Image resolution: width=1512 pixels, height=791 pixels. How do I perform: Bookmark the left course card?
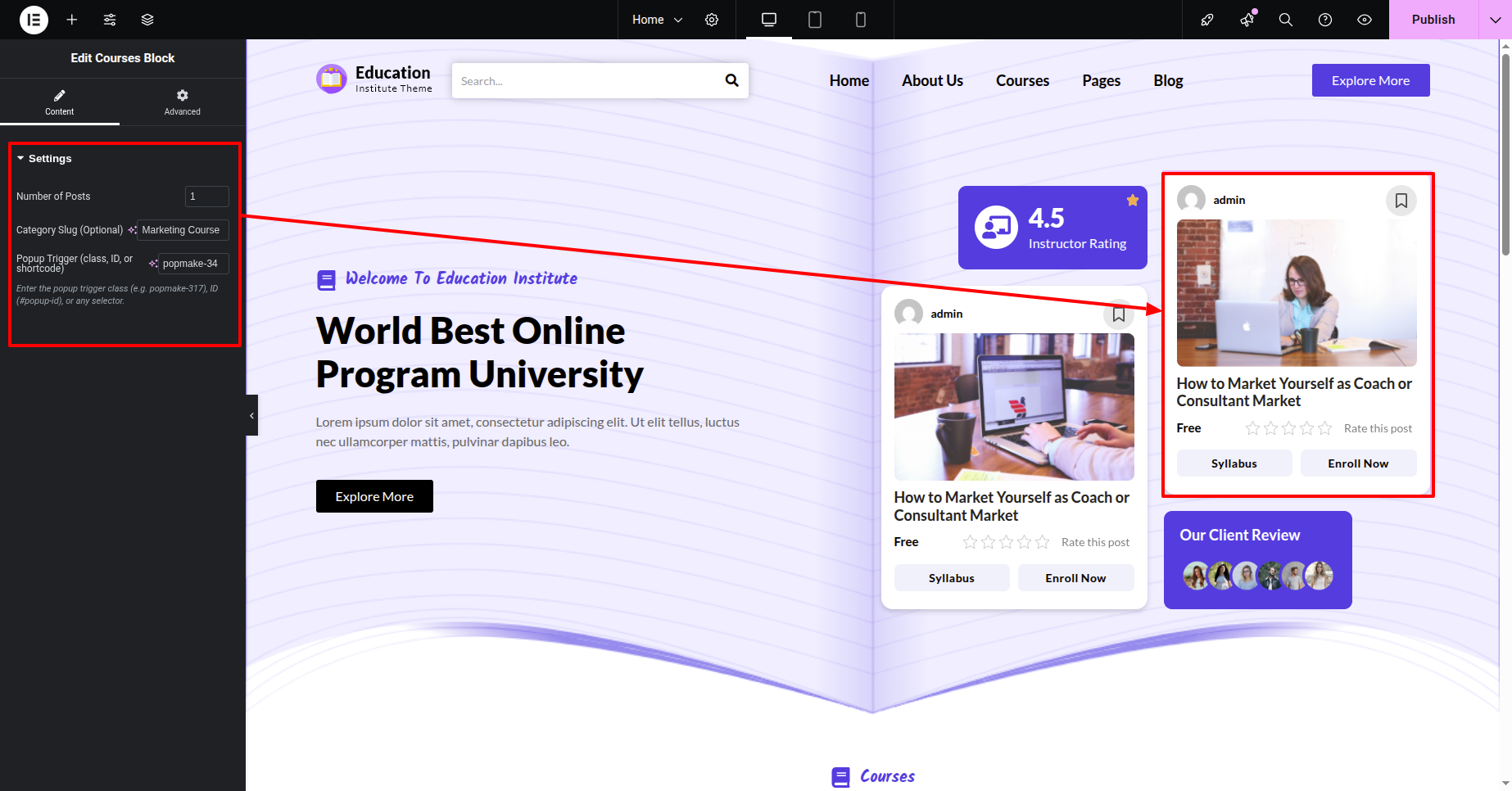[x=1119, y=314]
